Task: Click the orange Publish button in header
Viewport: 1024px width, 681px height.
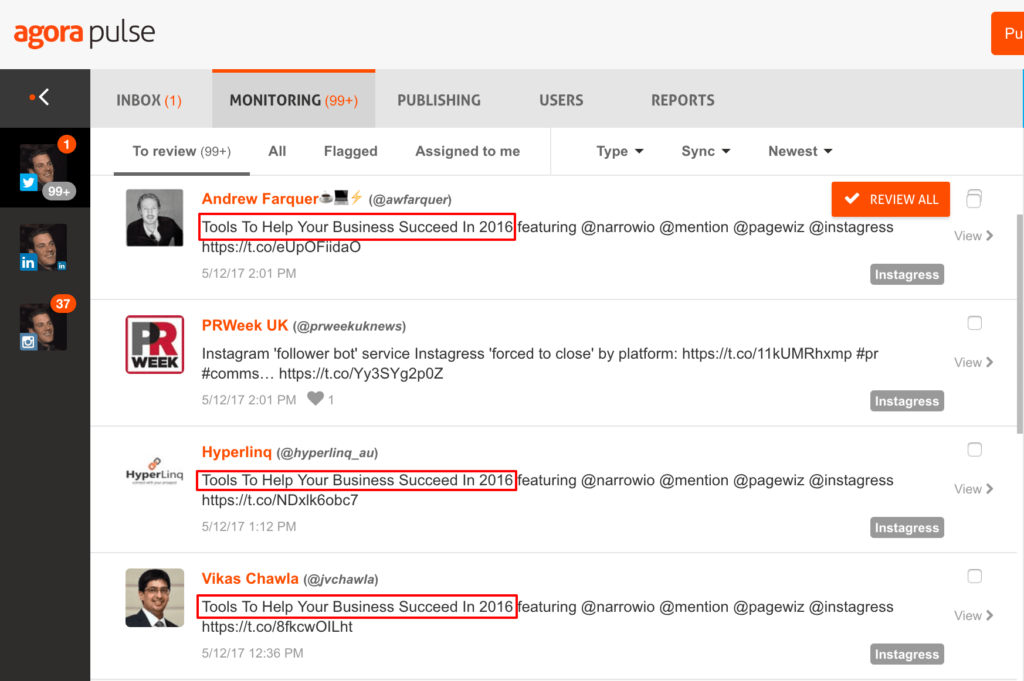Action: 1008,33
